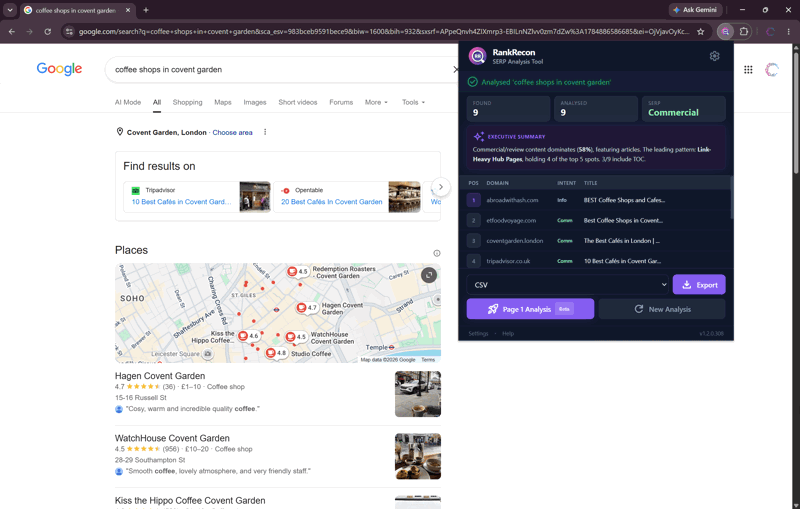The height and width of the screenshot is (509, 800).
Task: Reload the page using the refresh icon
Action: [x=47, y=32]
